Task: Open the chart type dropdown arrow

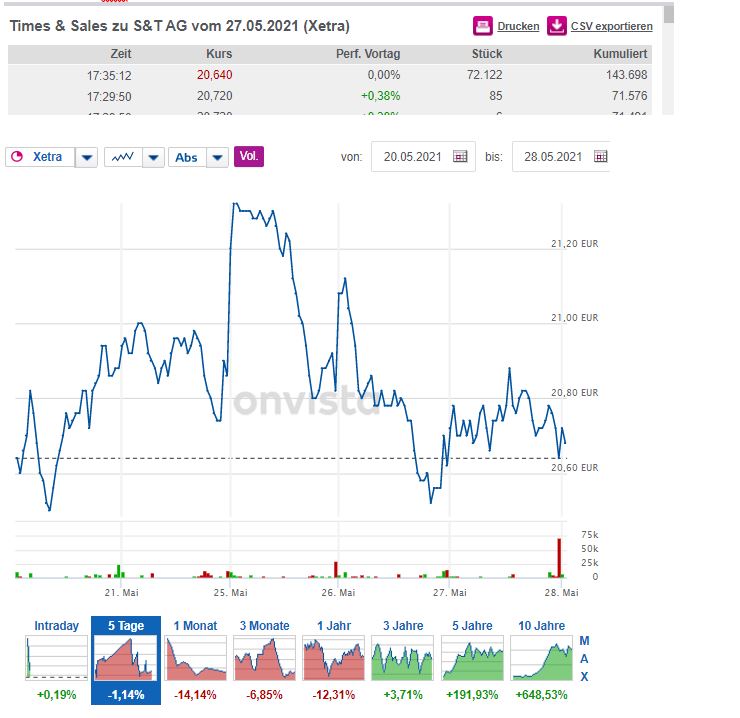Action: point(153,157)
